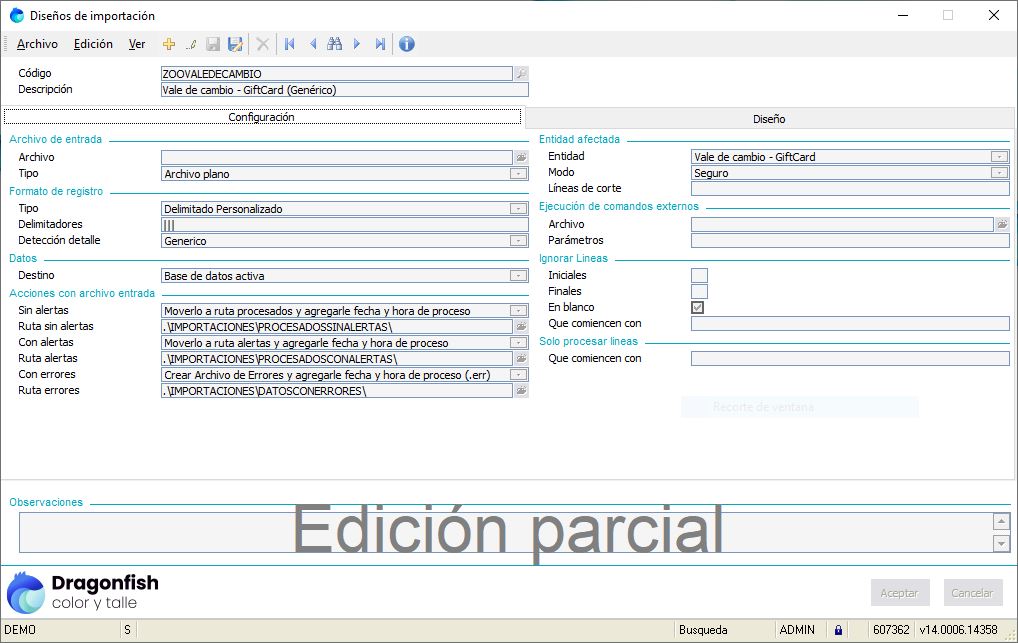Browse folder for Ruta sin alertas

(x=521, y=327)
